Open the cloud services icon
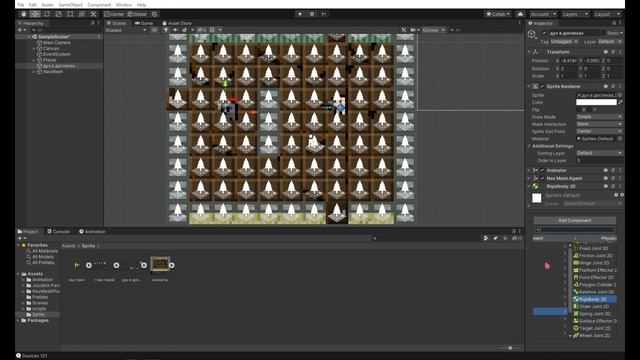Viewport: 640px width, 360px height. (520, 14)
